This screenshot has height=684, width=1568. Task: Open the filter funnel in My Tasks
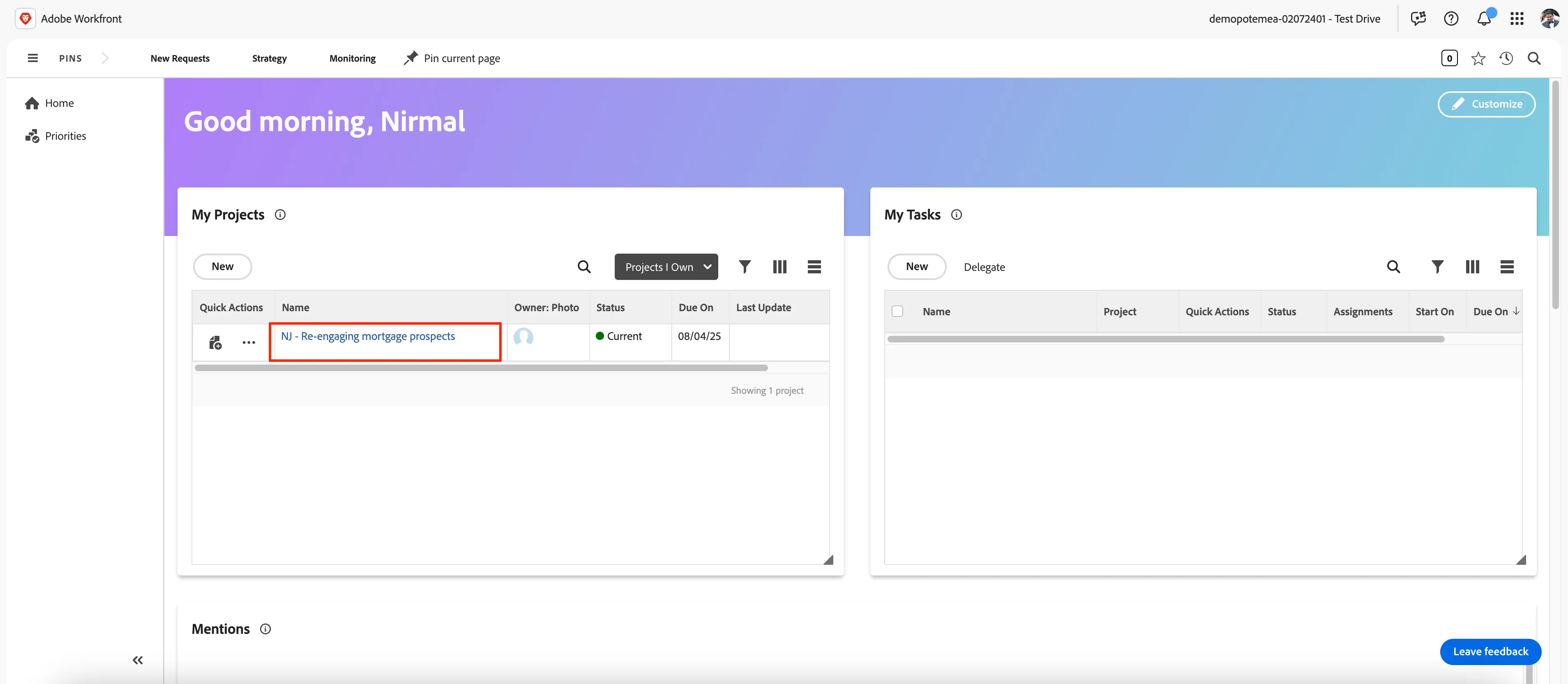click(x=1437, y=267)
